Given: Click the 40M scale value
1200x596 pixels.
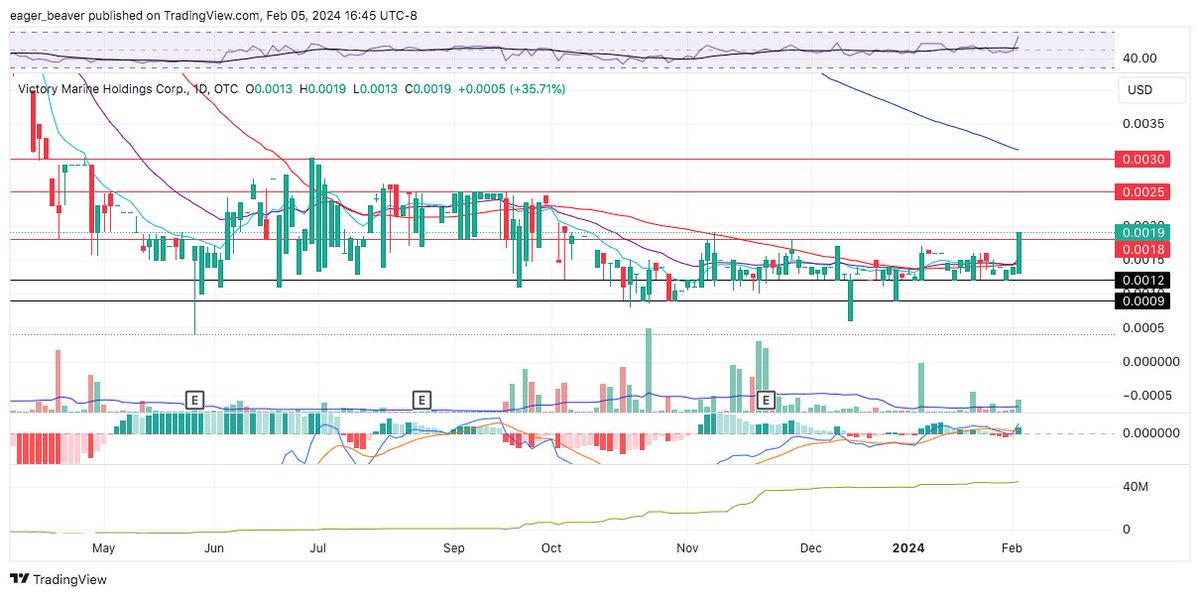Looking at the screenshot, I should click(x=1134, y=487).
